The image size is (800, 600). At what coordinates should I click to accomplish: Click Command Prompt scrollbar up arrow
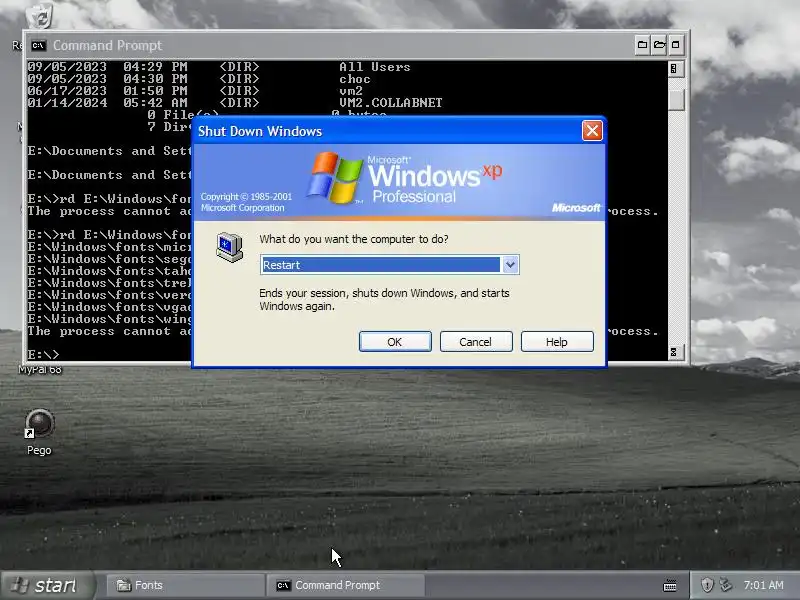(674, 68)
